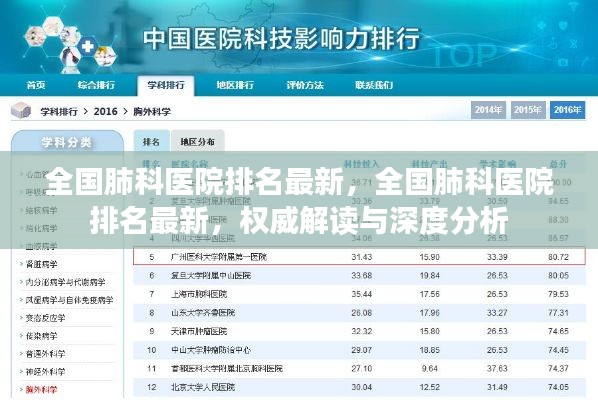
Task: Open the 综合排行 navigation item
Action: coord(96,85)
